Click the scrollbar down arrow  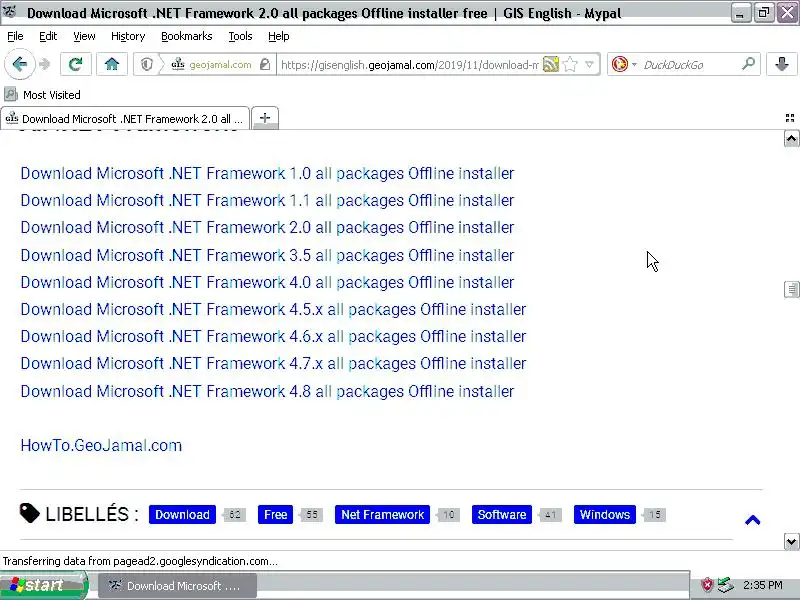pos(791,541)
